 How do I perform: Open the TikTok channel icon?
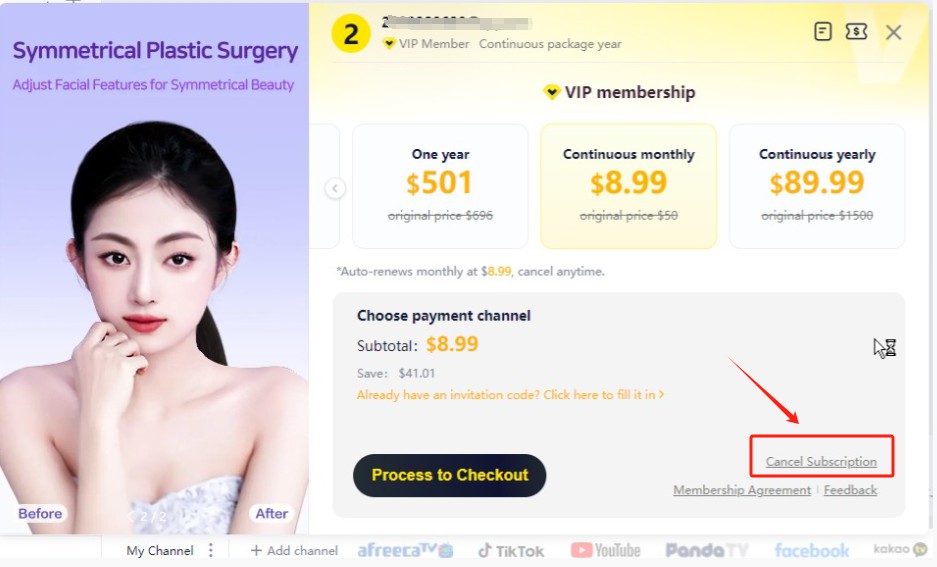click(x=512, y=550)
